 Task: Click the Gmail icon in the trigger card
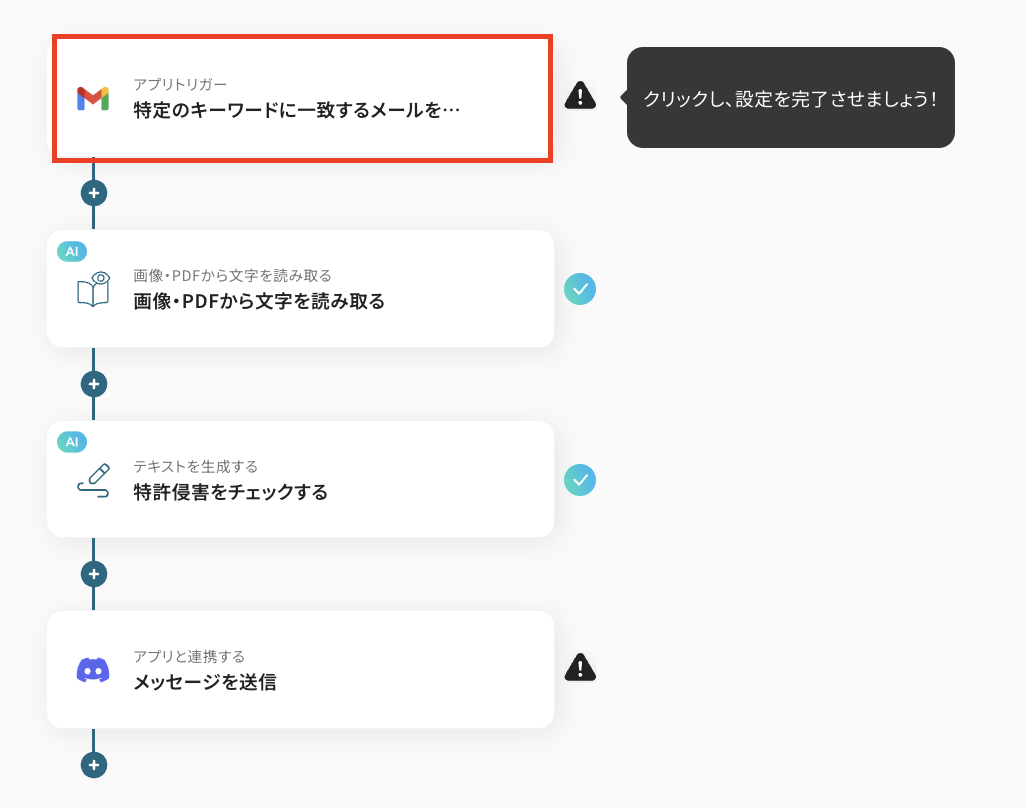[93, 98]
